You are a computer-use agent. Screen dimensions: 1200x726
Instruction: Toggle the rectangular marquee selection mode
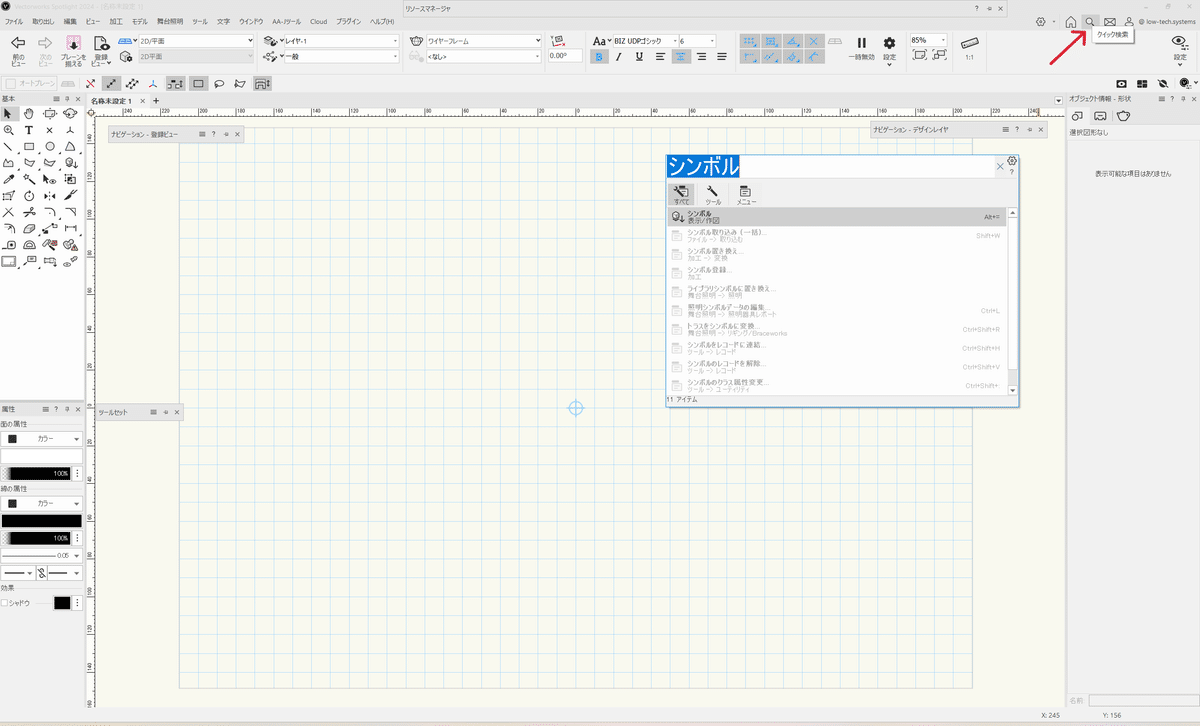click(x=199, y=84)
